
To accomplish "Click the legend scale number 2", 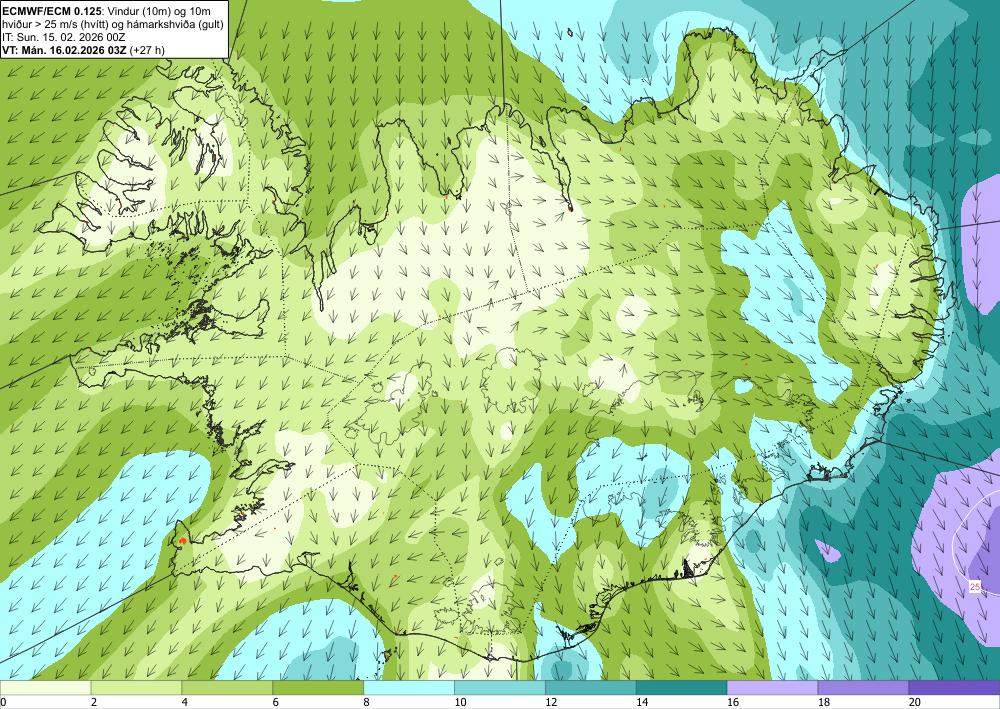I will pyautogui.click(x=94, y=703).
